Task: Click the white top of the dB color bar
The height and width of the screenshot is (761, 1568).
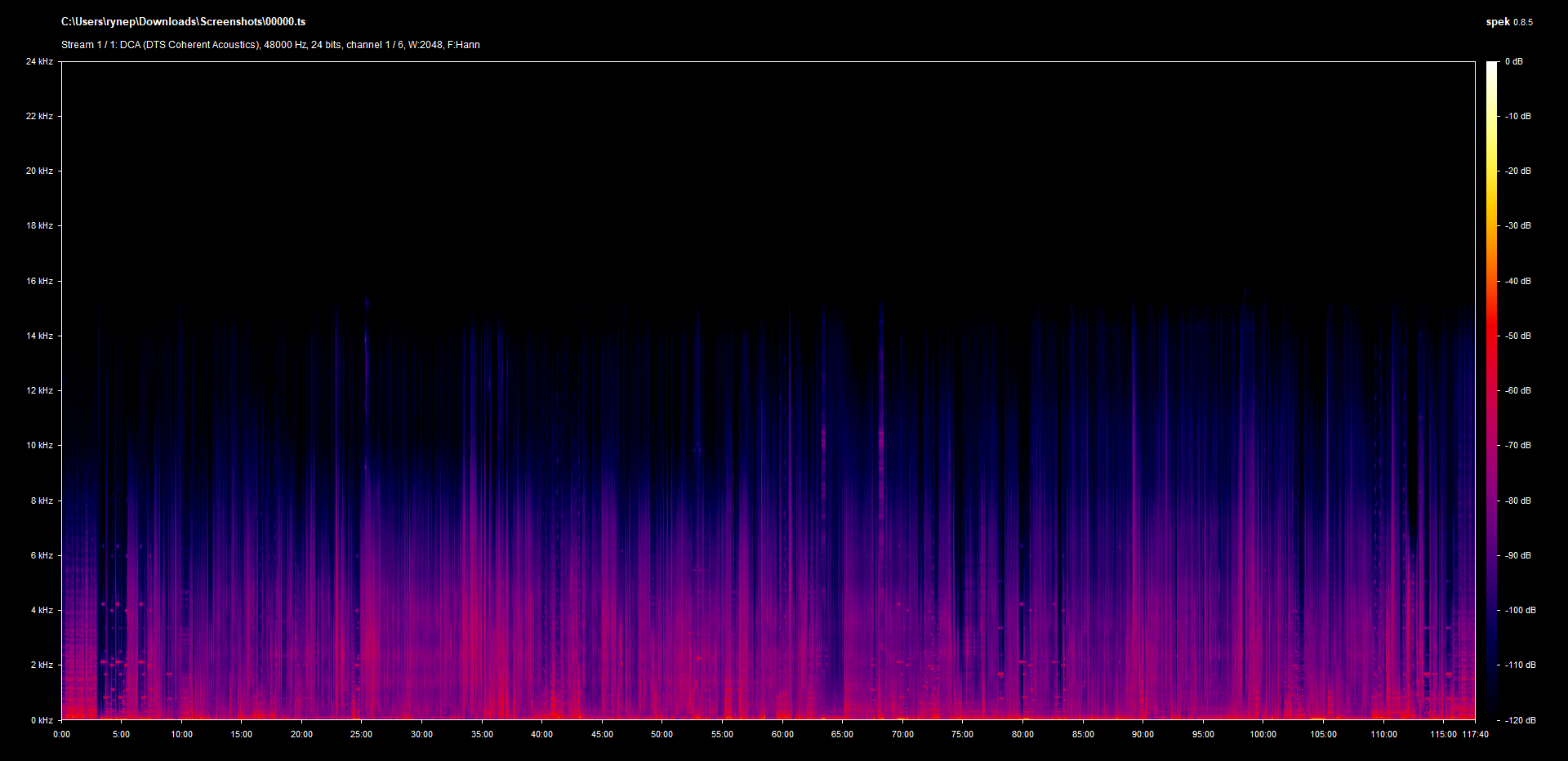Action: pyautogui.click(x=1492, y=67)
